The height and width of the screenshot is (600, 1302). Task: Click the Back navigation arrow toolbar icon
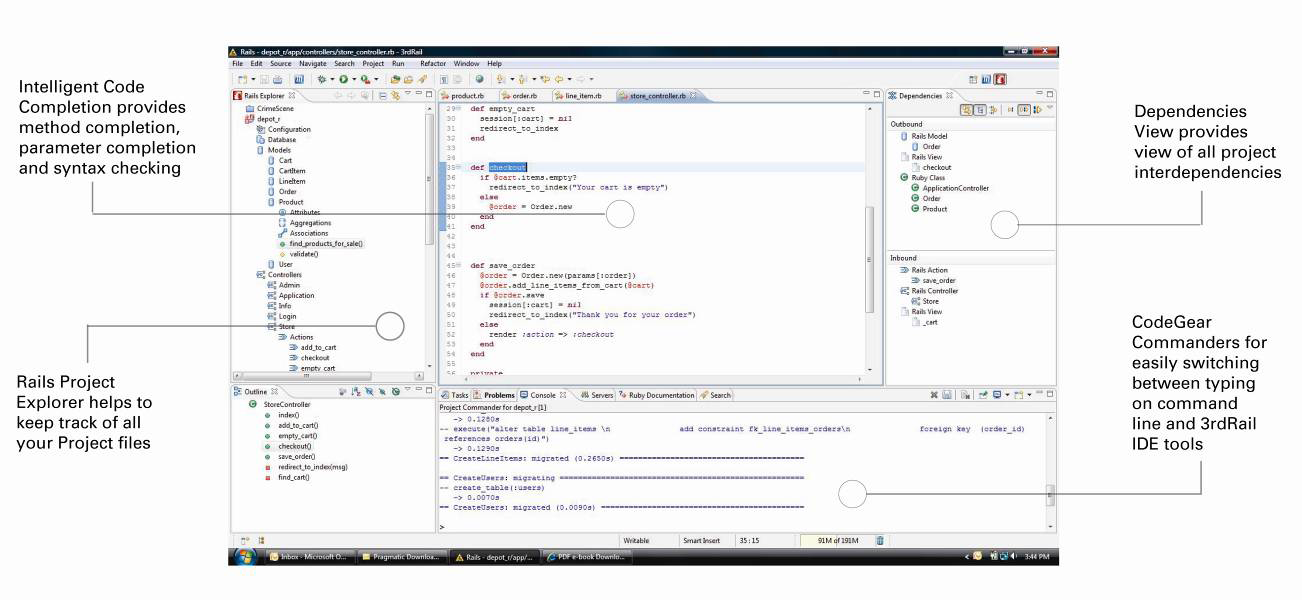click(x=559, y=79)
